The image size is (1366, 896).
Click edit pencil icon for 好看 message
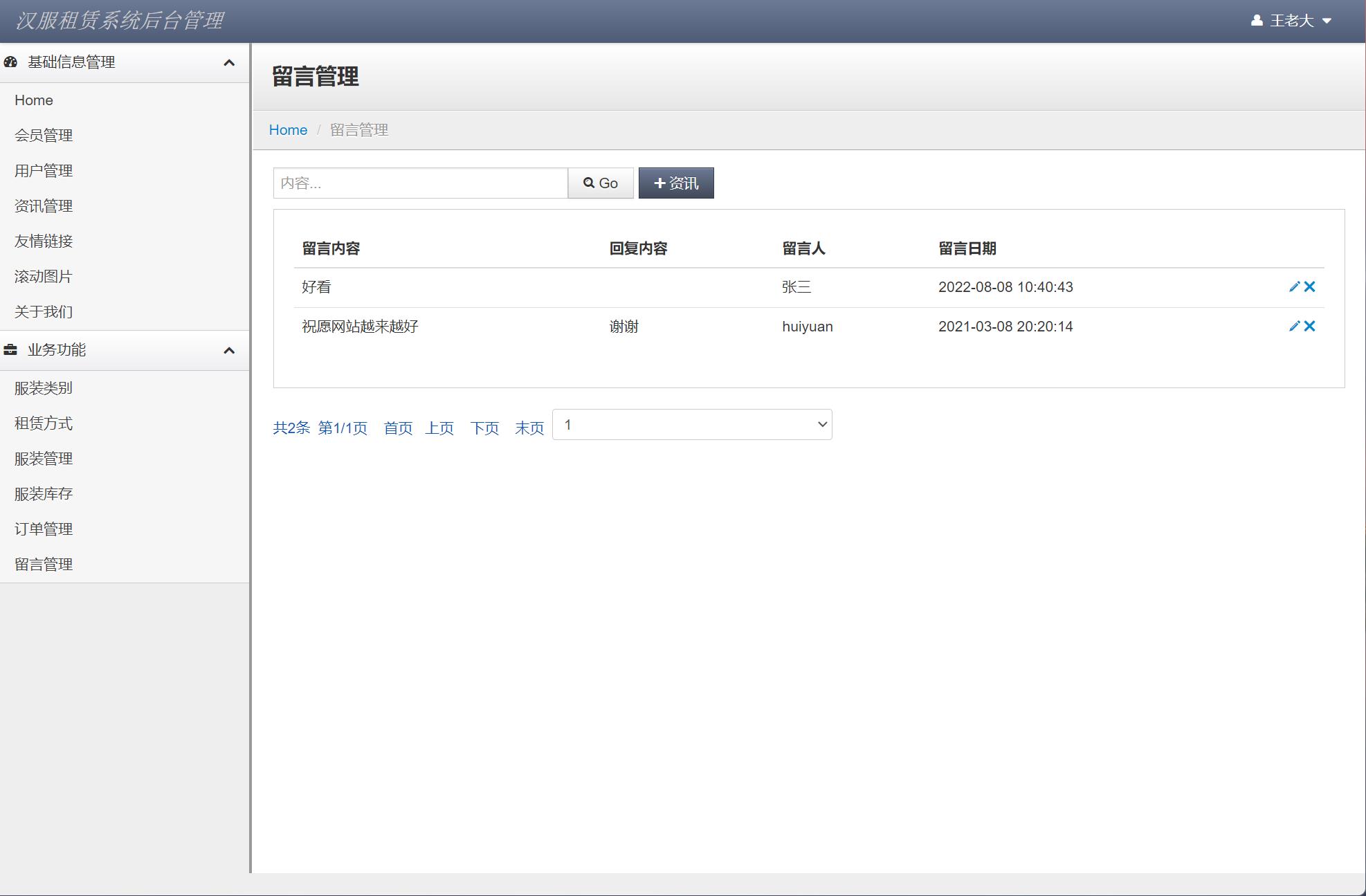[1294, 286]
